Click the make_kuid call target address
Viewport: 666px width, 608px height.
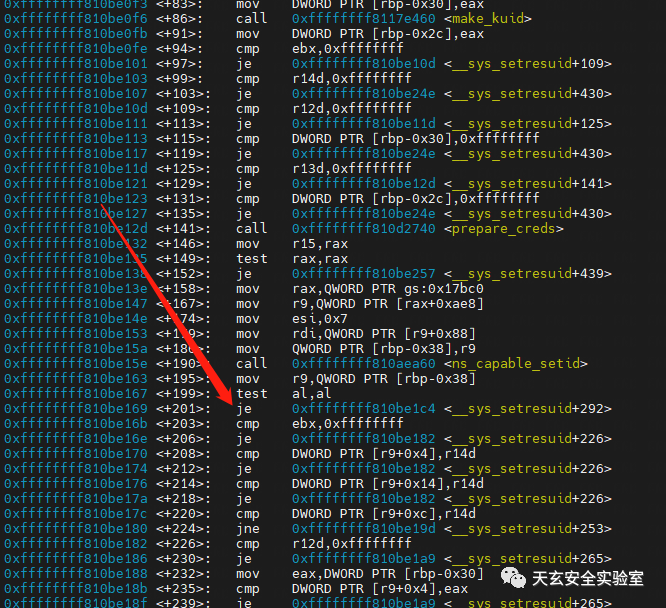click(364, 19)
